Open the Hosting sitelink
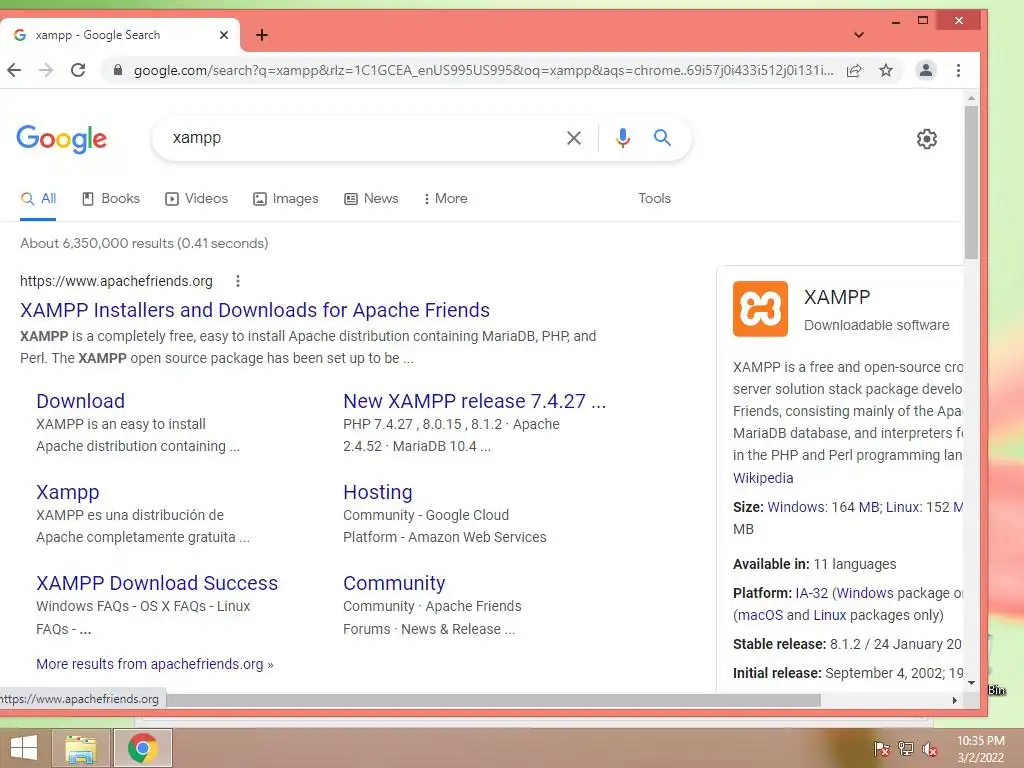This screenshot has width=1024, height=768. [x=377, y=492]
